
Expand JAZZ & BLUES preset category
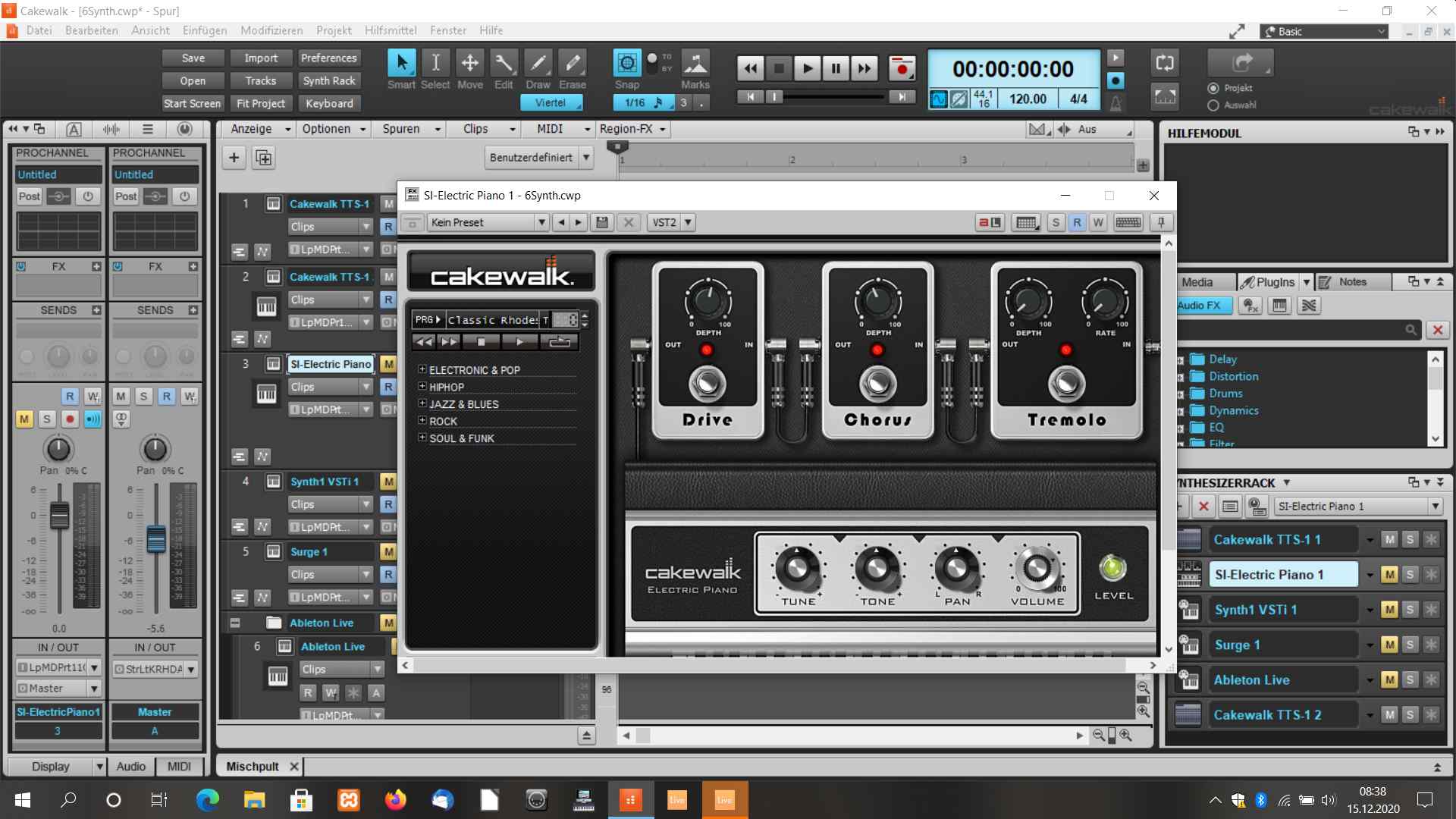point(422,403)
